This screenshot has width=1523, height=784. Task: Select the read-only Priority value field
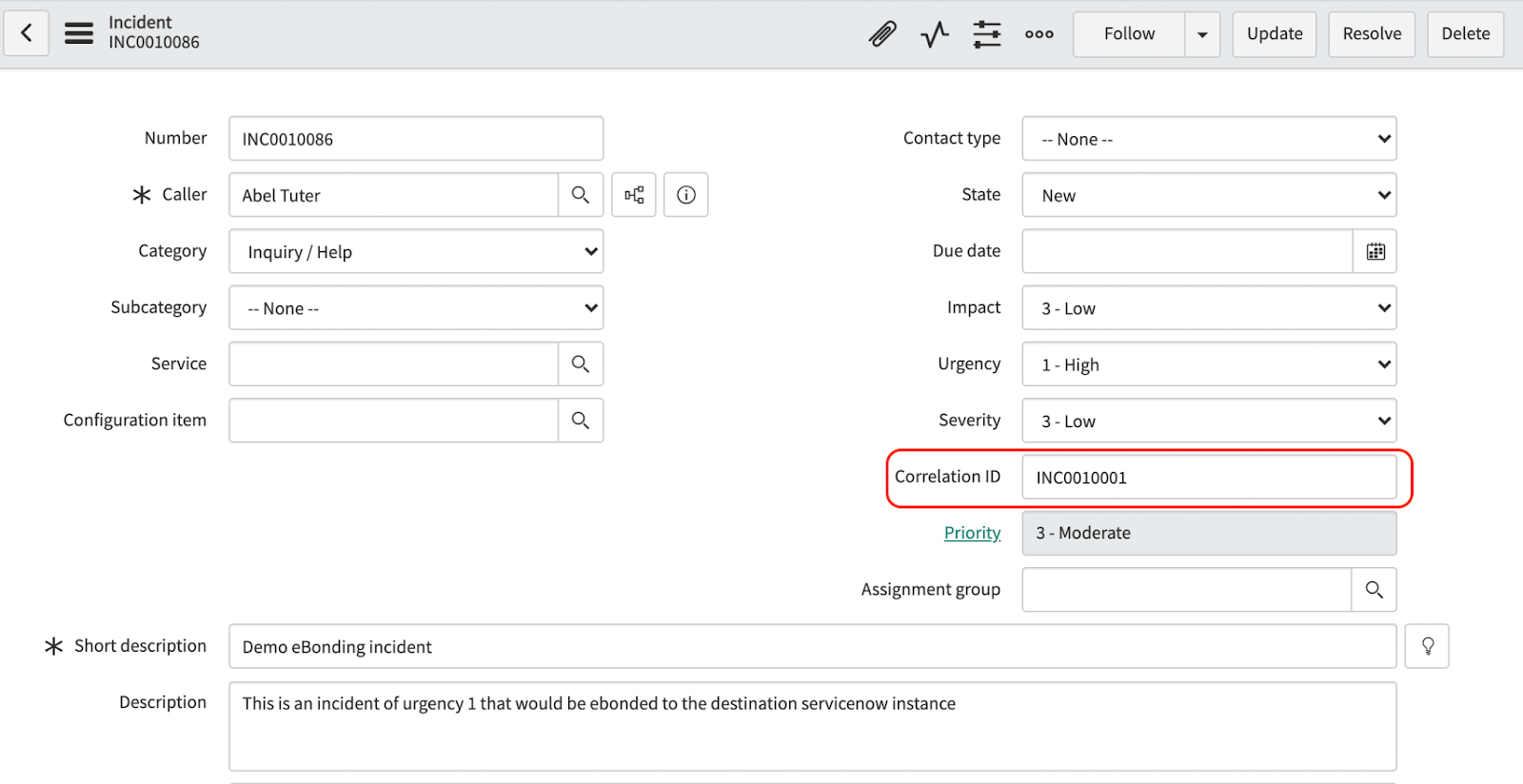tap(1210, 533)
